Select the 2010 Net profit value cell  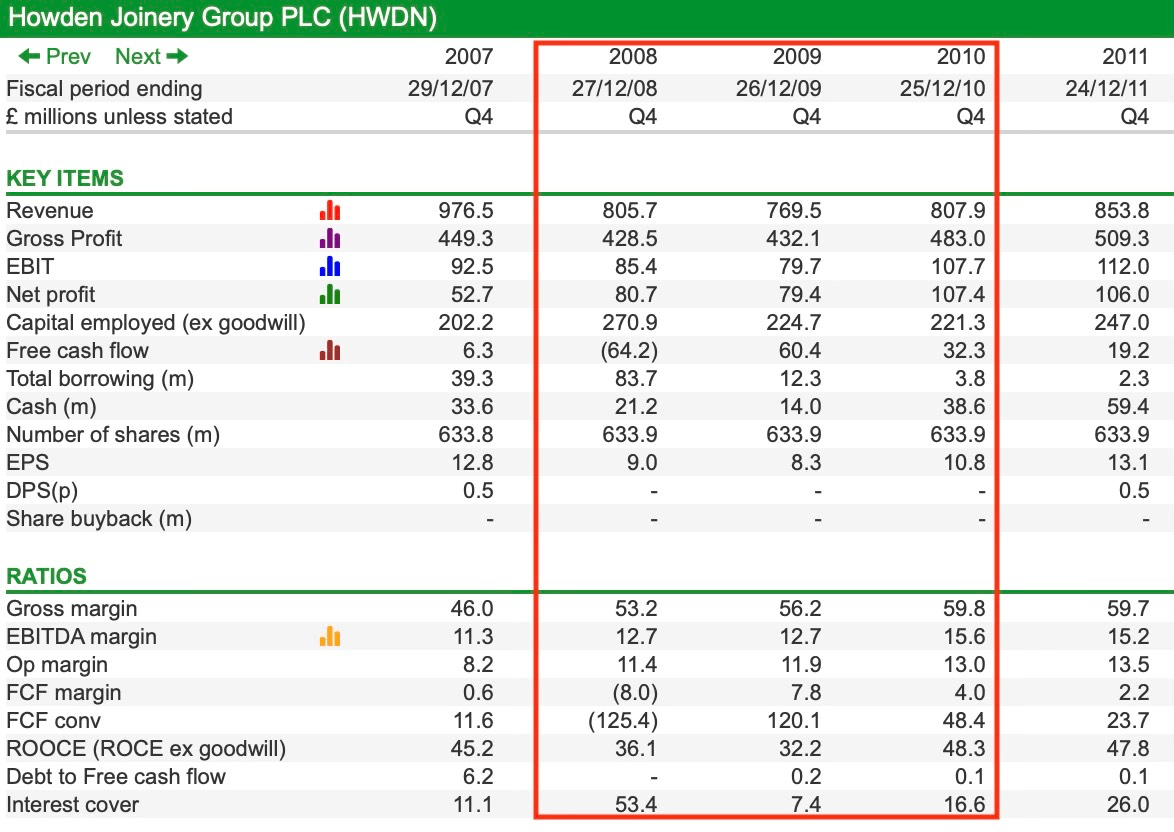point(959,295)
